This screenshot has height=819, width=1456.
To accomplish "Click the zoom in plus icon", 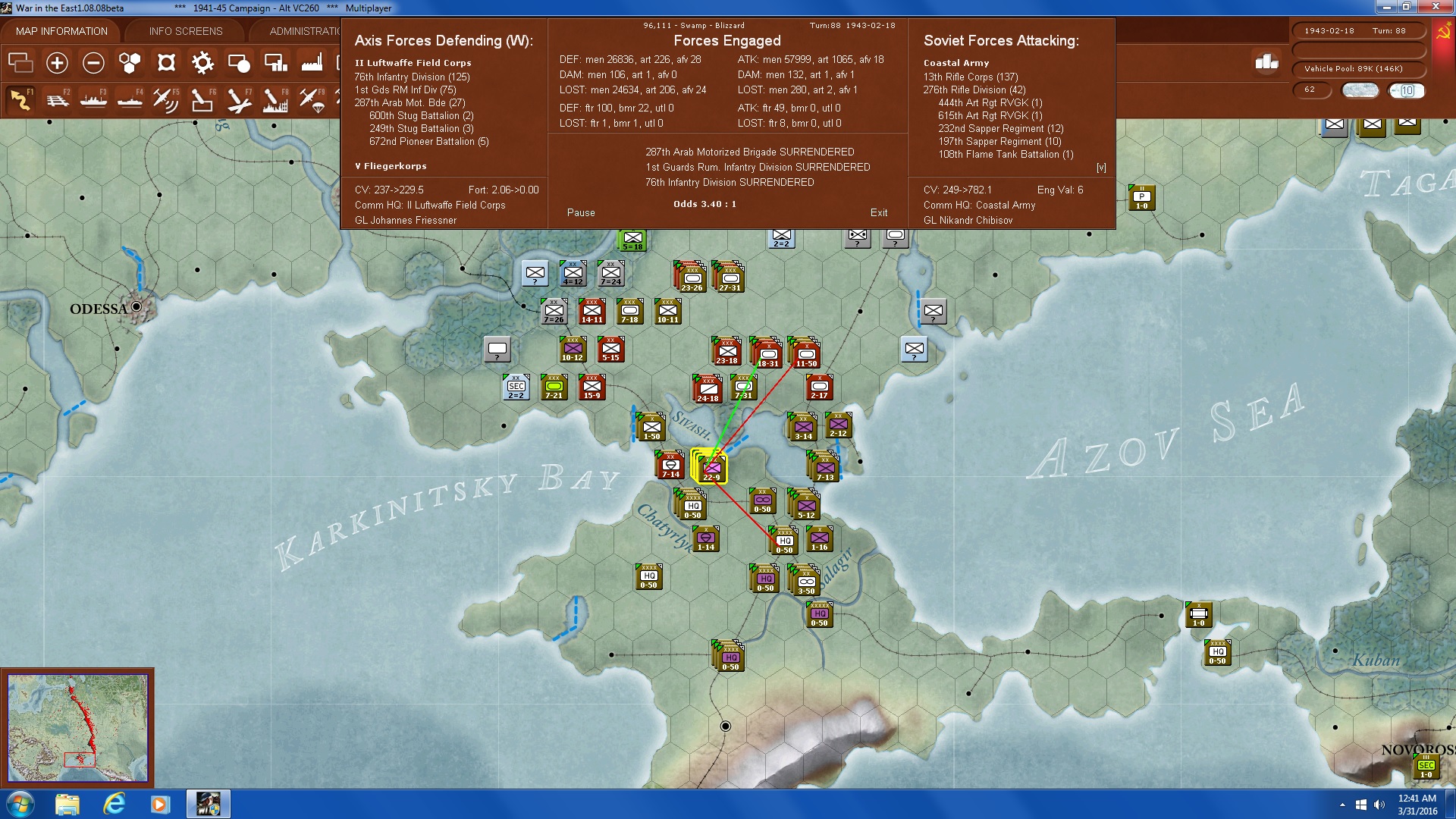I will click(57, 63).
